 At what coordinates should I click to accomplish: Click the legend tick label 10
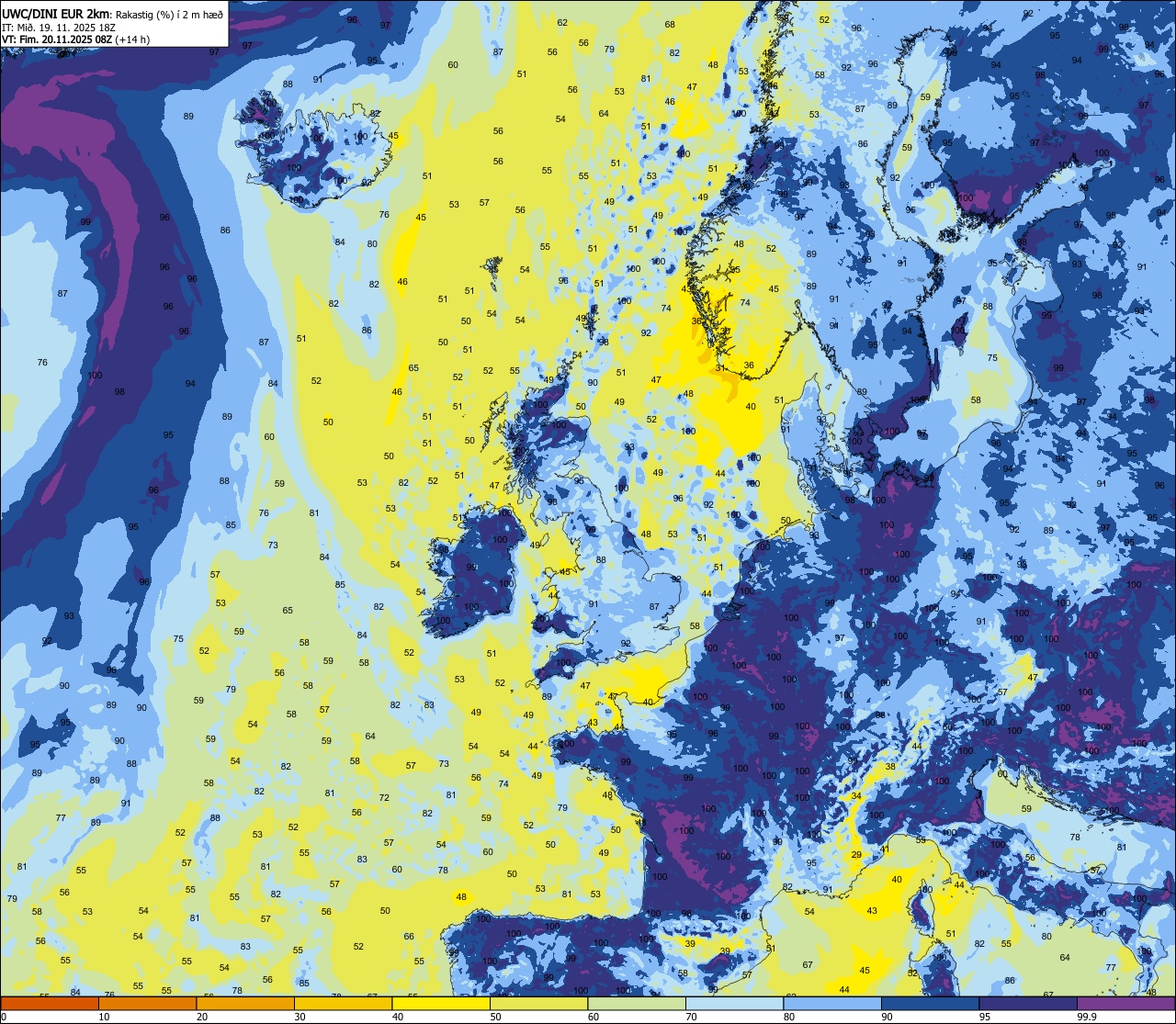click(x=104, y=1017)
